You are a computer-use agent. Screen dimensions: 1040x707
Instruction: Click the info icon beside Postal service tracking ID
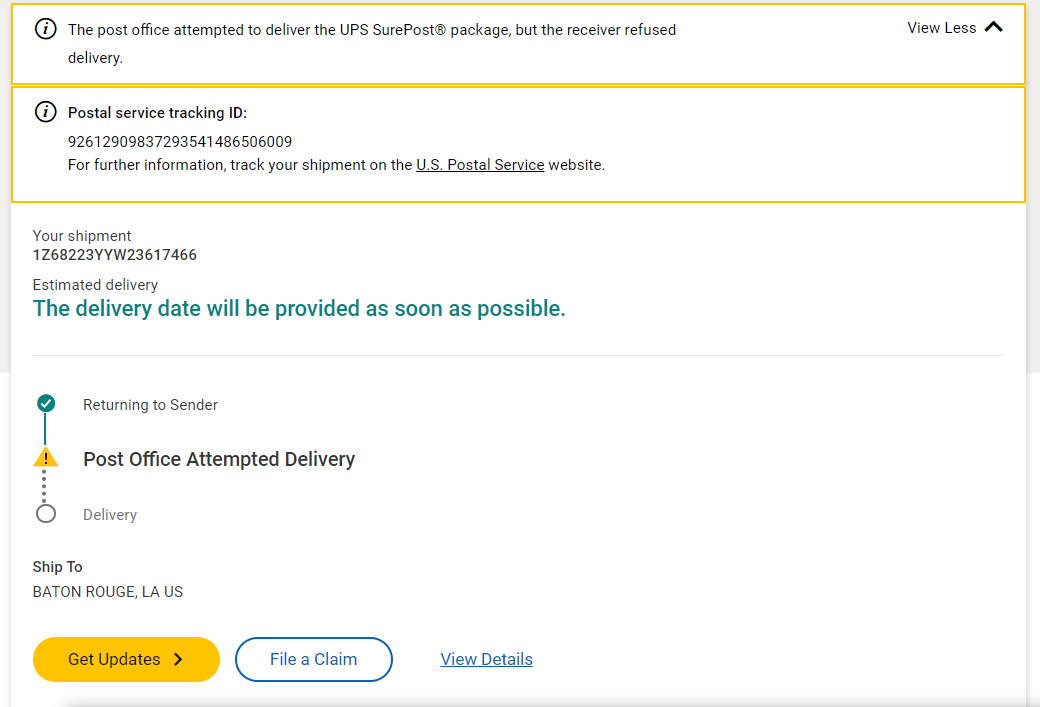[x=46, y=112]
